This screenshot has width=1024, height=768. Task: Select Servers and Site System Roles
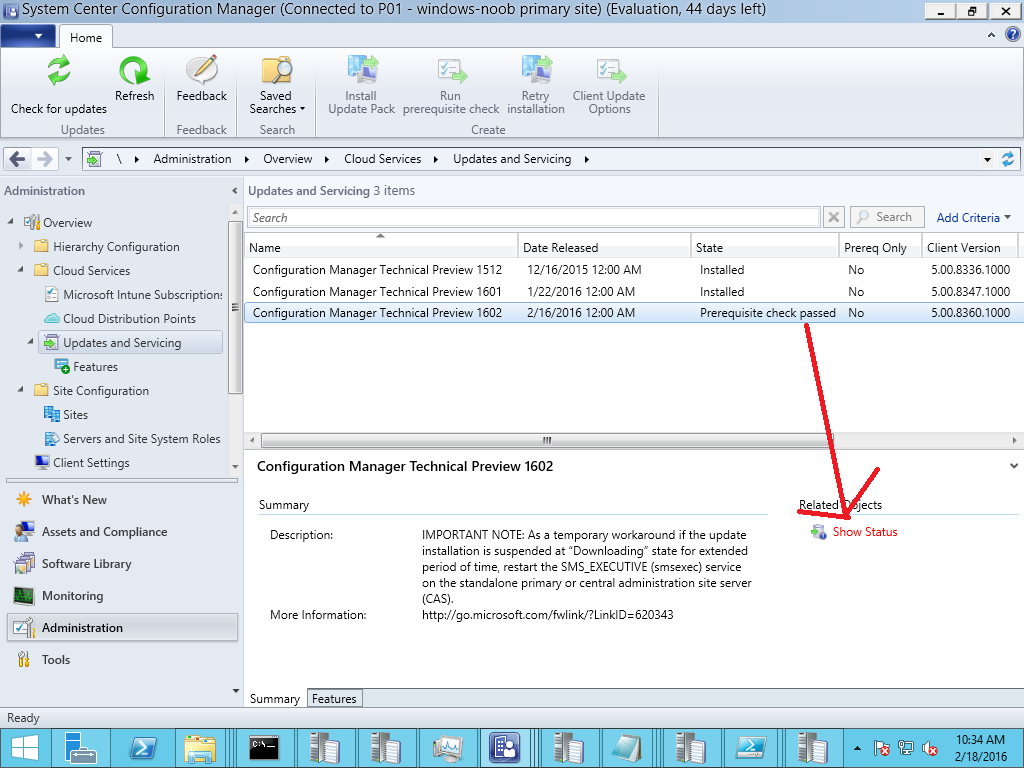(x=133, y=439)
